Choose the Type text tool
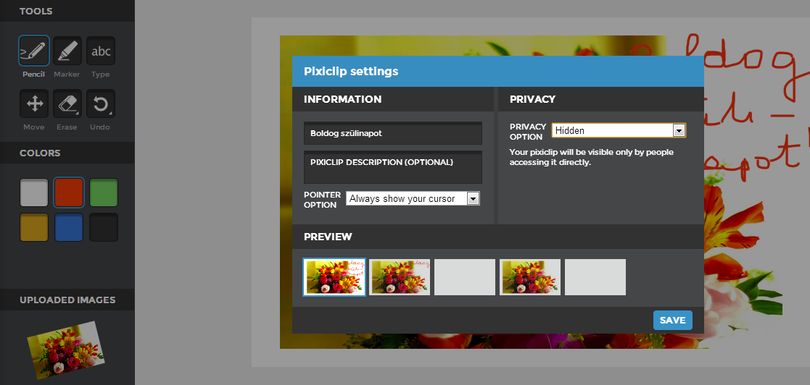 [101, 51]
